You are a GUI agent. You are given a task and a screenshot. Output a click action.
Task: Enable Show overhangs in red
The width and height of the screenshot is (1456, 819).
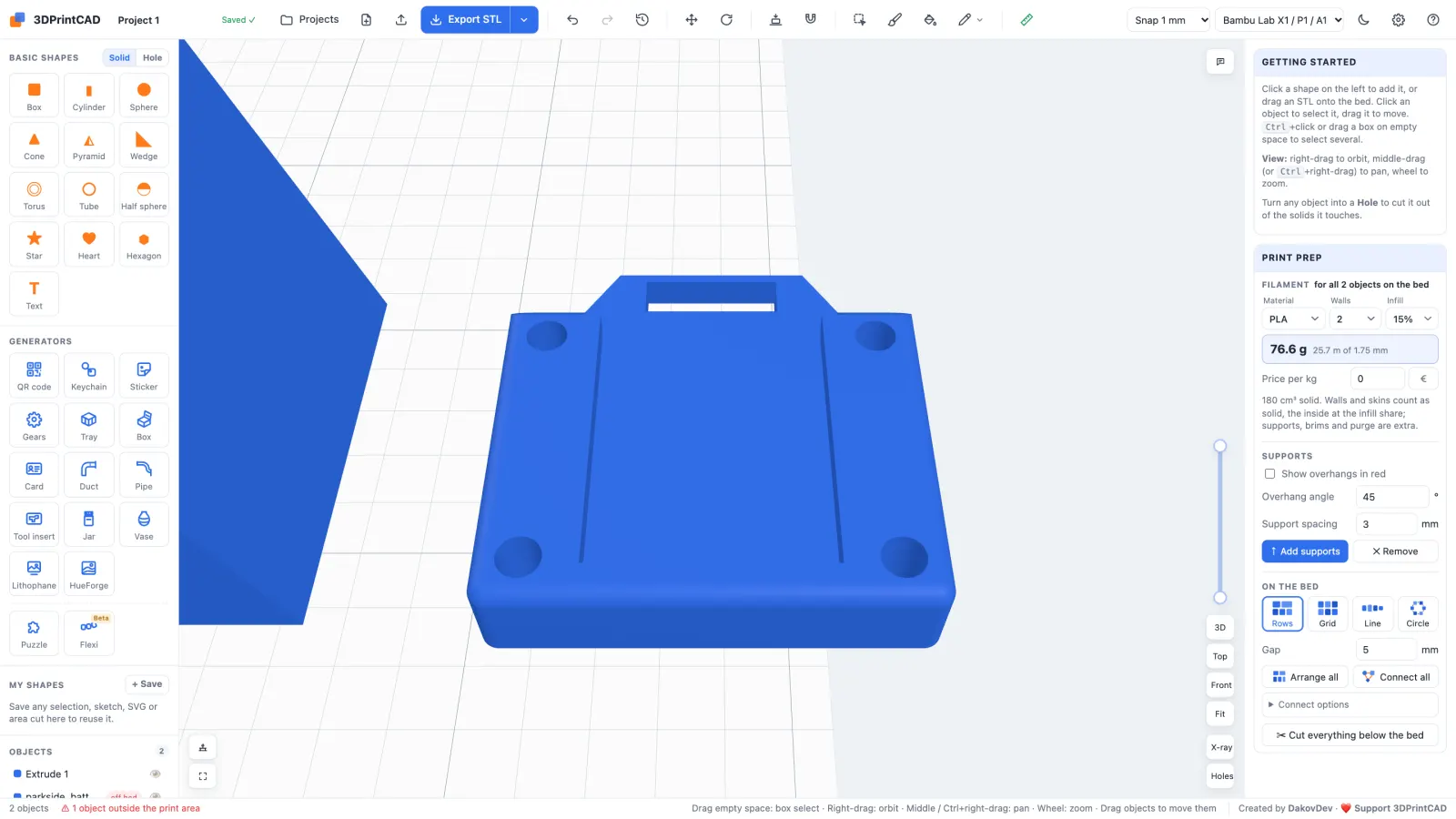point(1269,474)
